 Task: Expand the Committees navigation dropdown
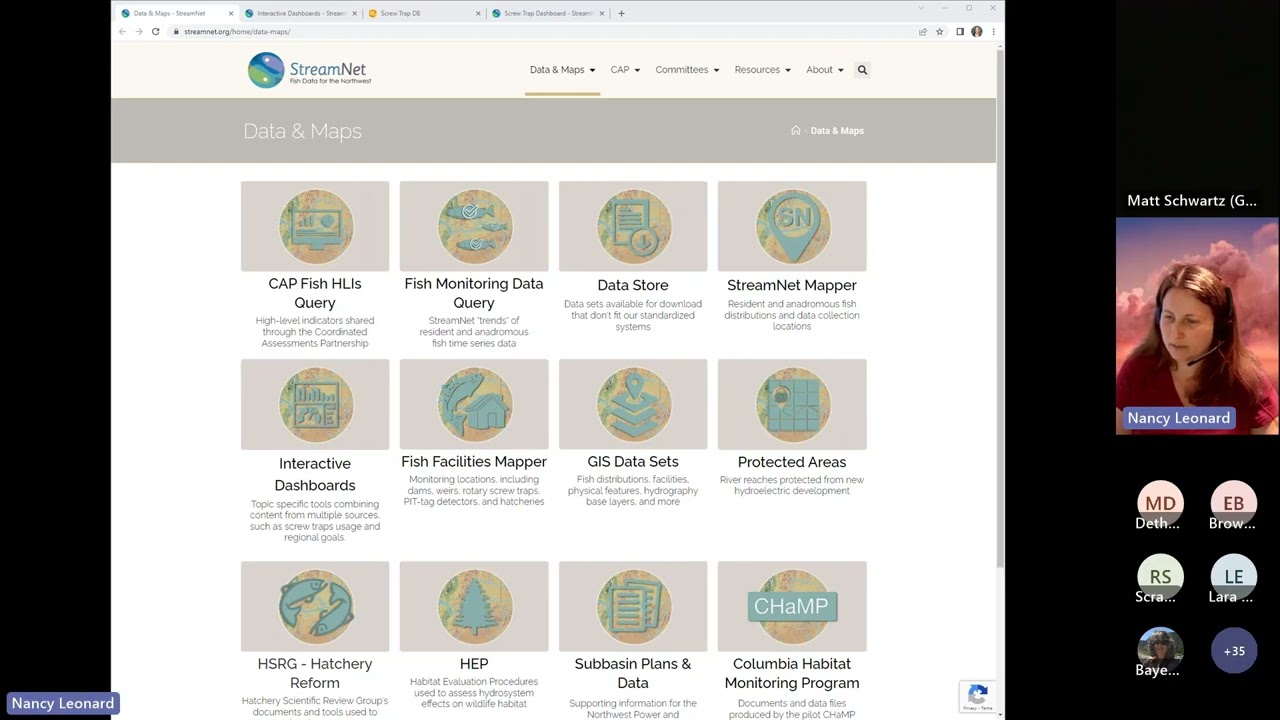687,70
